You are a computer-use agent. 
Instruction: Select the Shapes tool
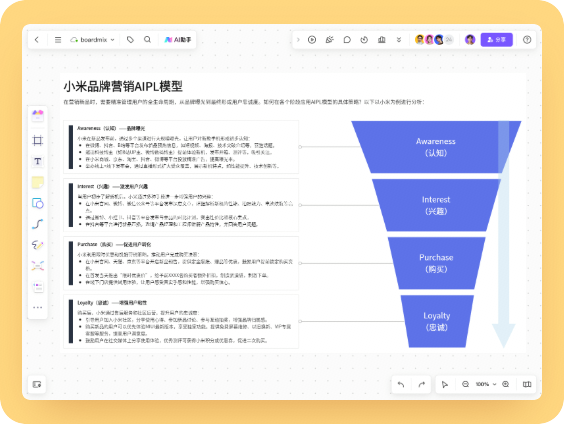coord(38,203)
